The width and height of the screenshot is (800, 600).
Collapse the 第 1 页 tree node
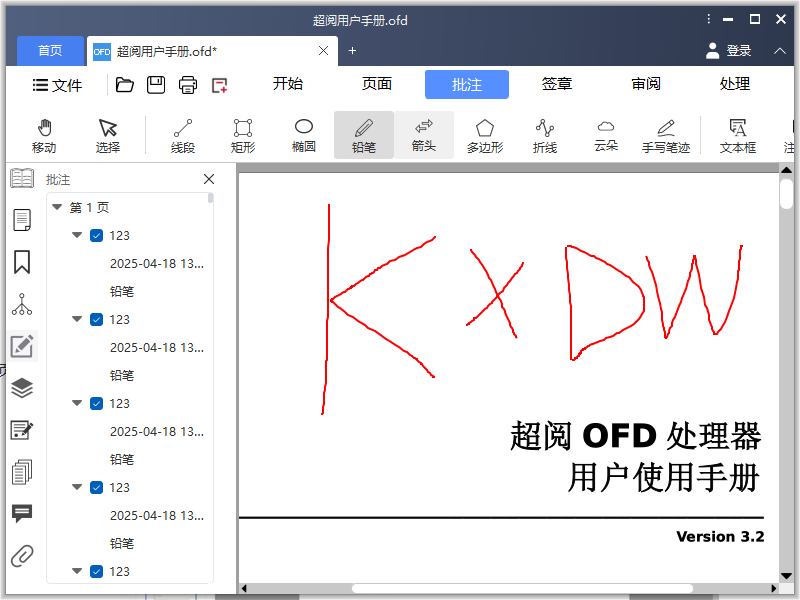tap(57, 207)
